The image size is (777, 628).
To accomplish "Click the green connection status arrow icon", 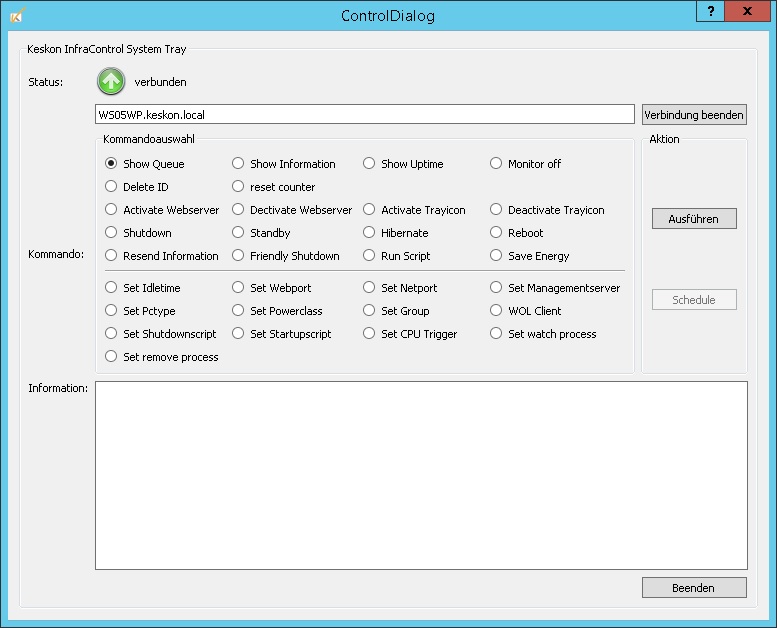I will 111,82.
